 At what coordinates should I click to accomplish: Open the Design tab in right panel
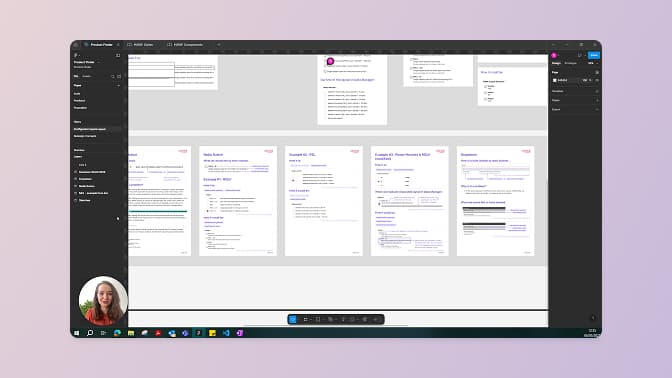tap(556, 63)
